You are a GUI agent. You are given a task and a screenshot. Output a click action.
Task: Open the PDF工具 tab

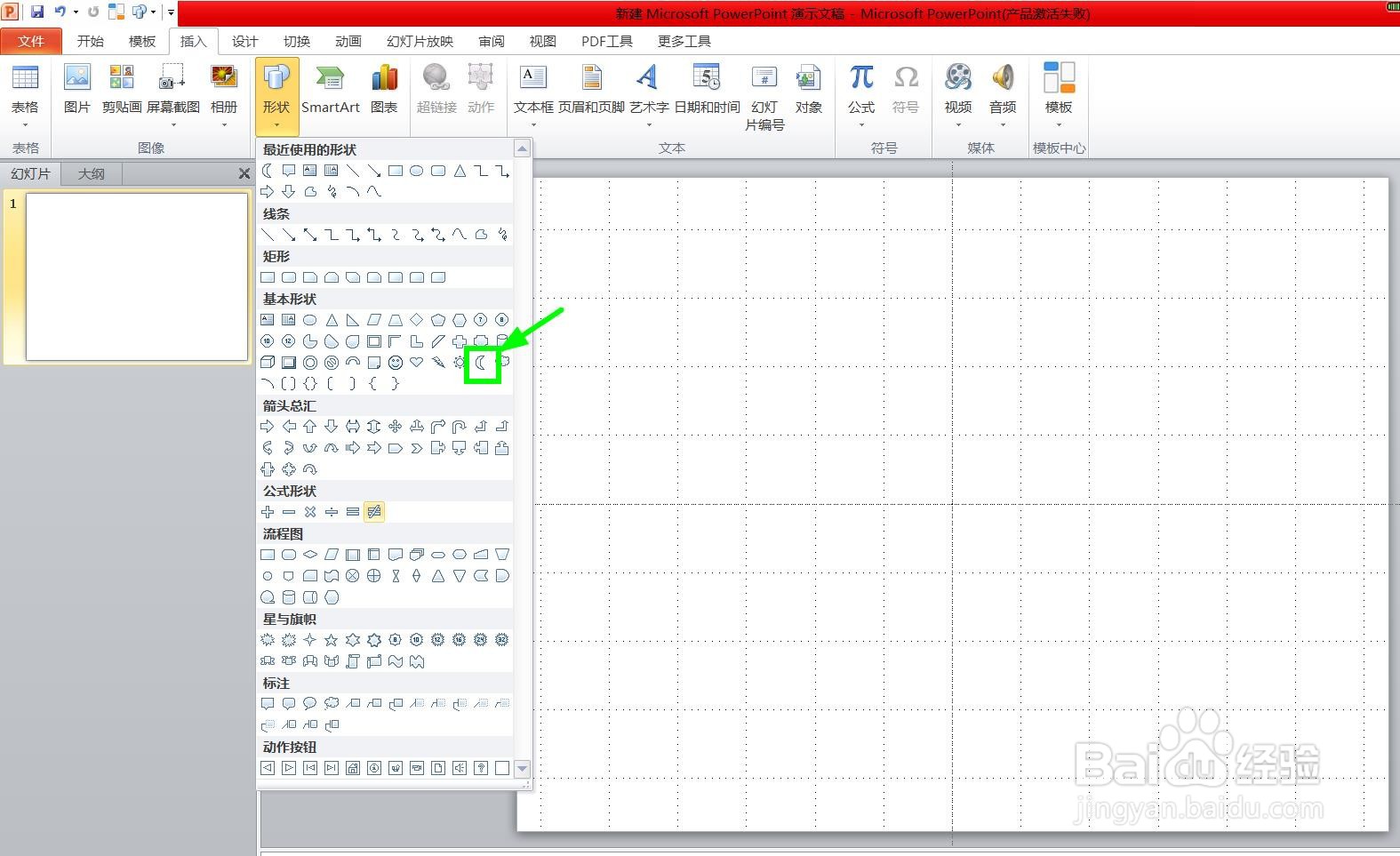pos(607,41)
